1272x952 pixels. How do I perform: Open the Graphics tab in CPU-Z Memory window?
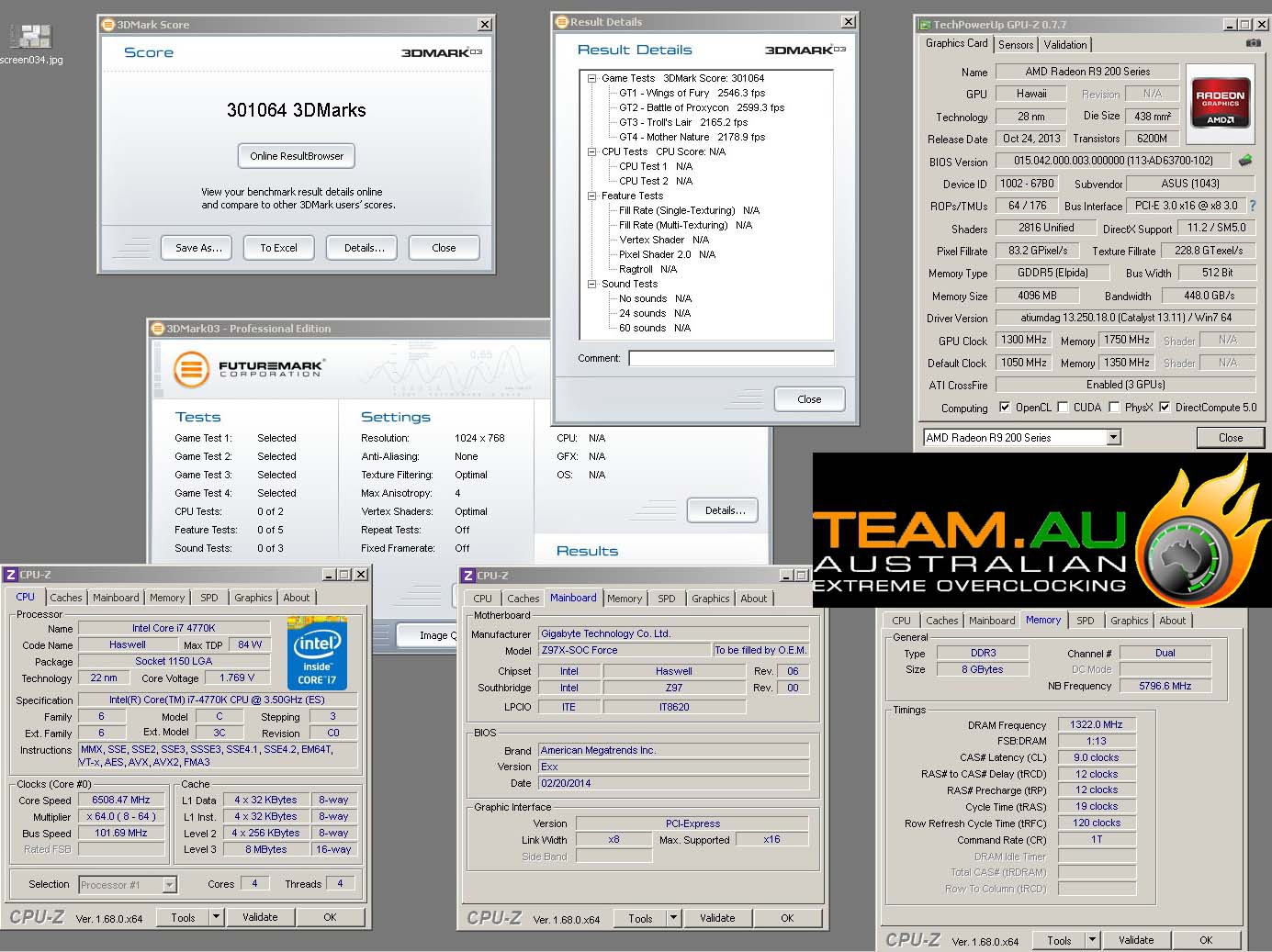click(x=1130, y=621)
